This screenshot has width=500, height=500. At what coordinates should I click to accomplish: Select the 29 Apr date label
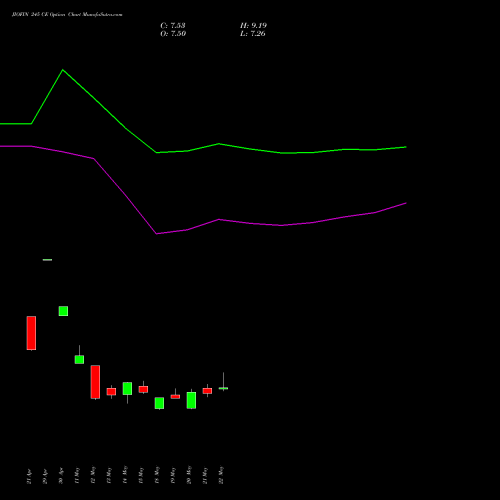45,476
